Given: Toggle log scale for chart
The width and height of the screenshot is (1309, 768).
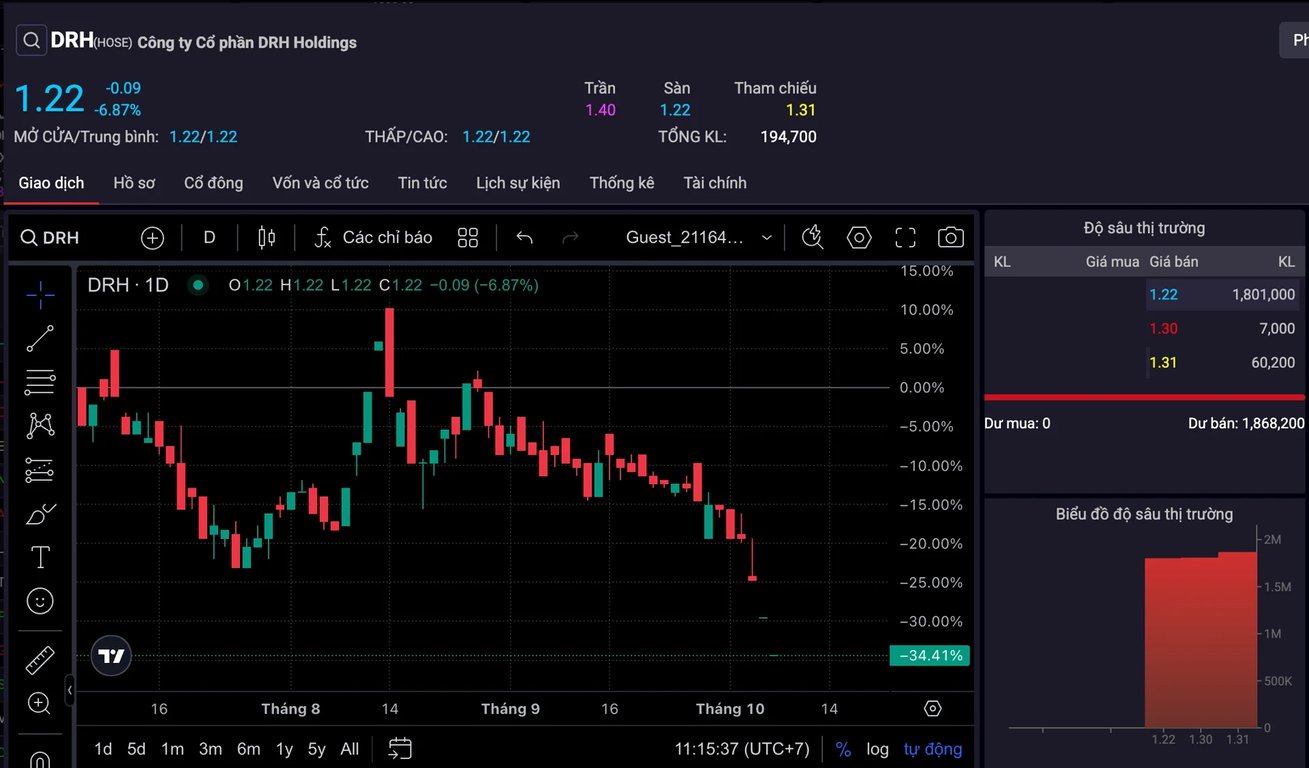Looking at the screenshot, I should [877, 749].
